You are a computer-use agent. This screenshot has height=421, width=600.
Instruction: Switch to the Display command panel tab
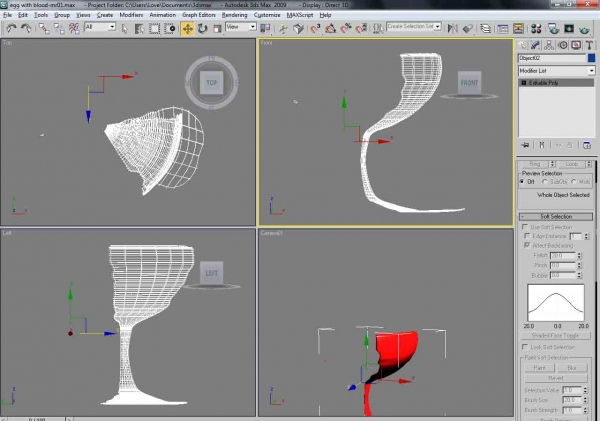coord(576,46)
